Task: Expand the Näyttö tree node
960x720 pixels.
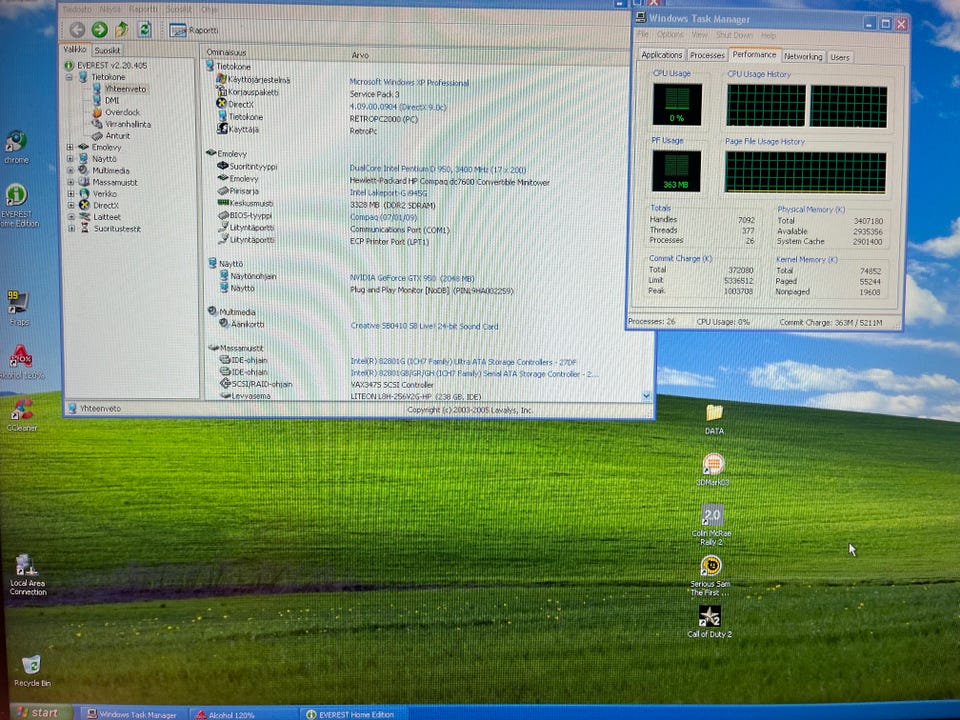Action: coord(70,159)
